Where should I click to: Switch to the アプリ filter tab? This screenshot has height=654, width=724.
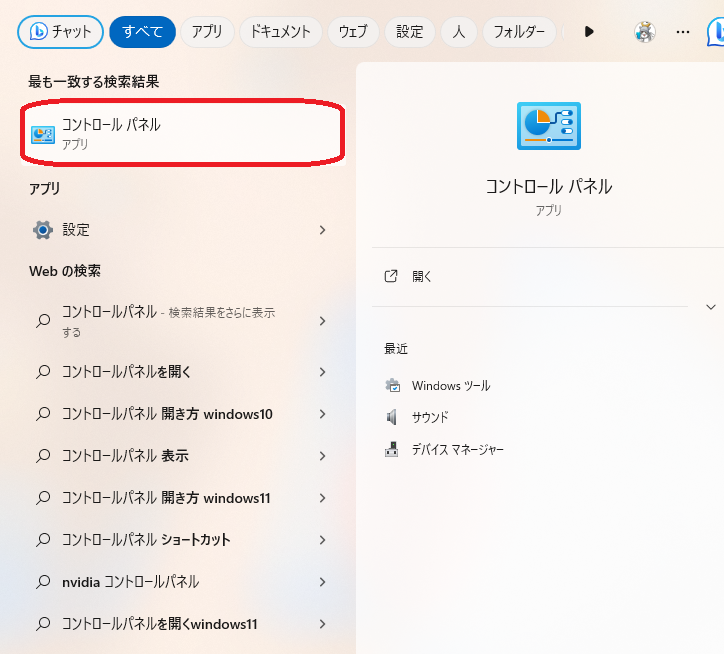[207, 32]
